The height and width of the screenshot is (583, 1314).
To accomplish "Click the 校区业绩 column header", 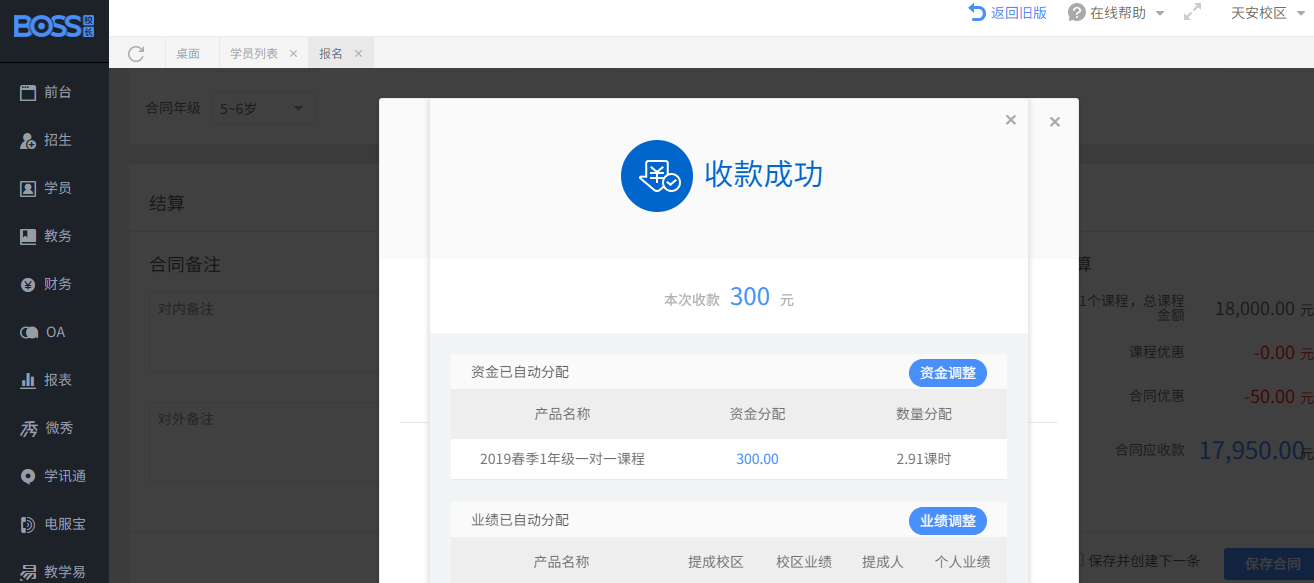I will pyautogui.click(x=804, y=562).
